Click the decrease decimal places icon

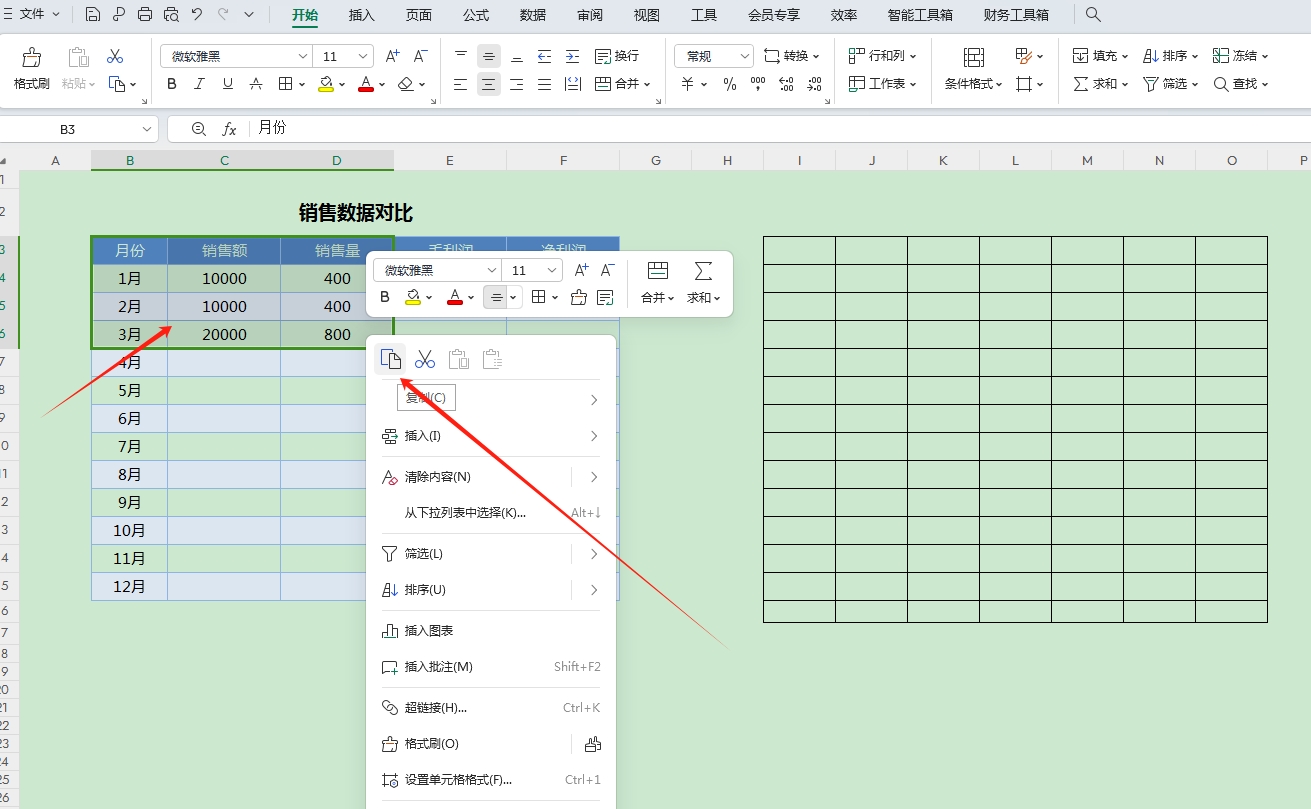(x=813, y=84)
